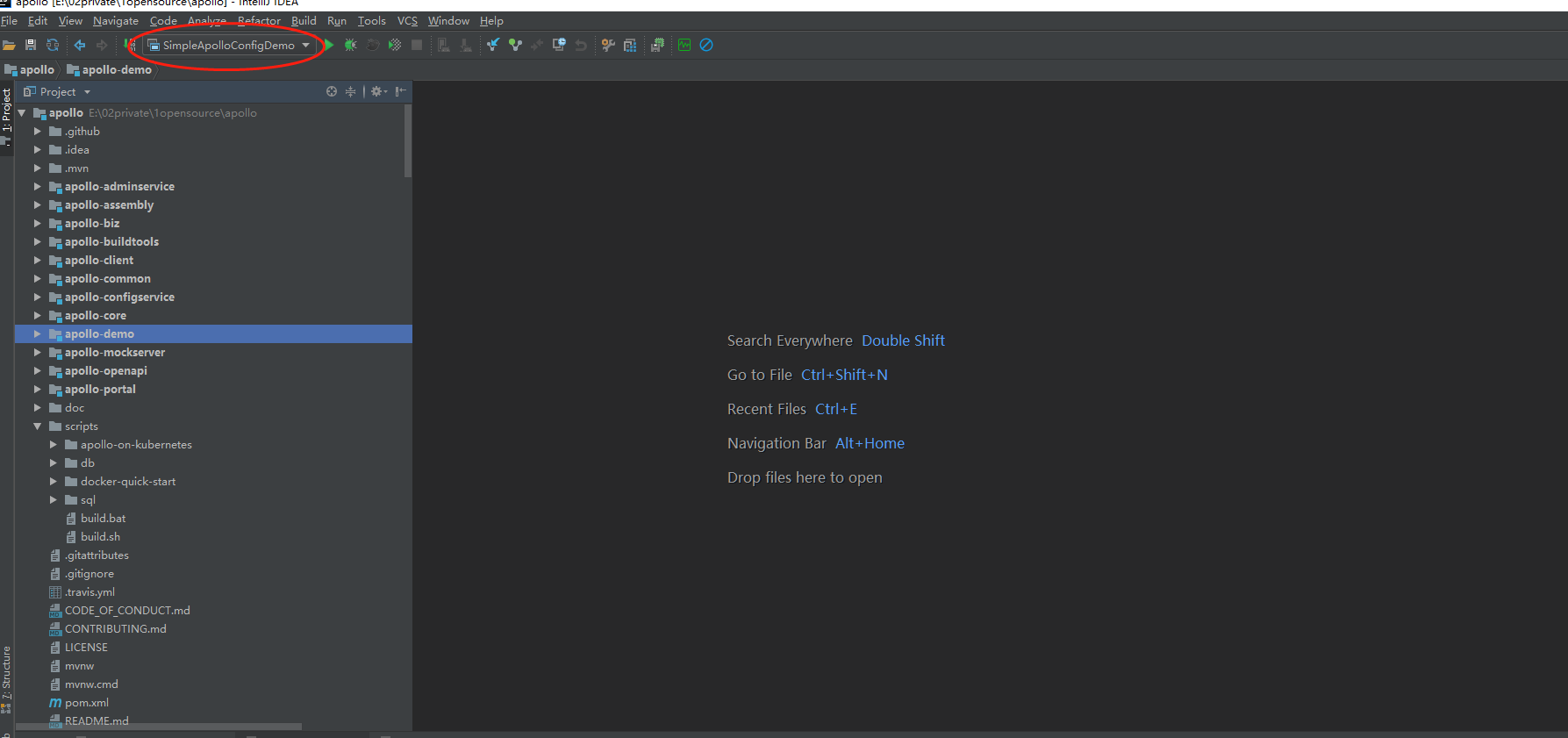Select the LICENSE file
Viewport: 1568px width, 738px height.
click(x=78, y=648)
